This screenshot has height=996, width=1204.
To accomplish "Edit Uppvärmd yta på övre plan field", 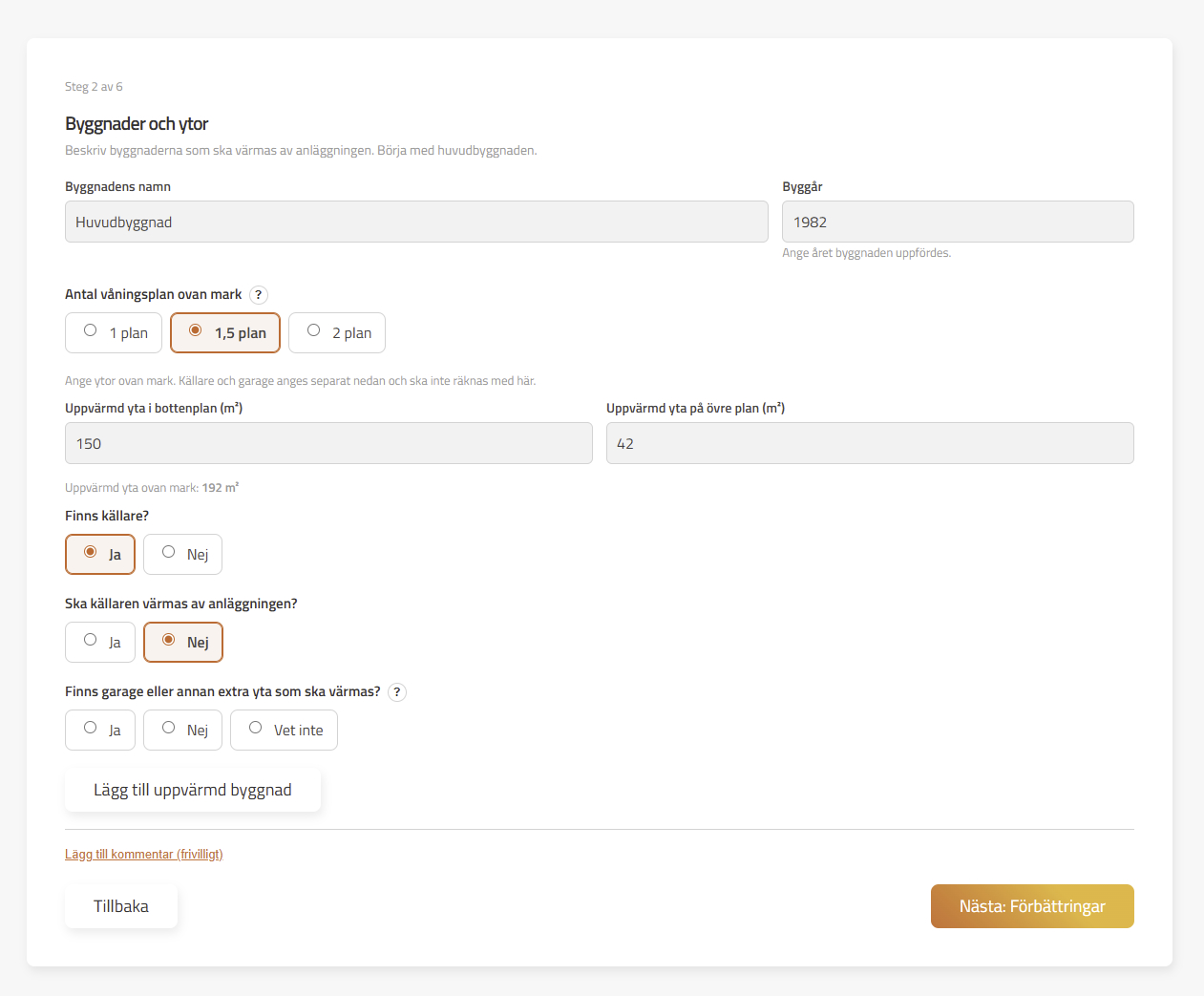I will coord(870,443).
